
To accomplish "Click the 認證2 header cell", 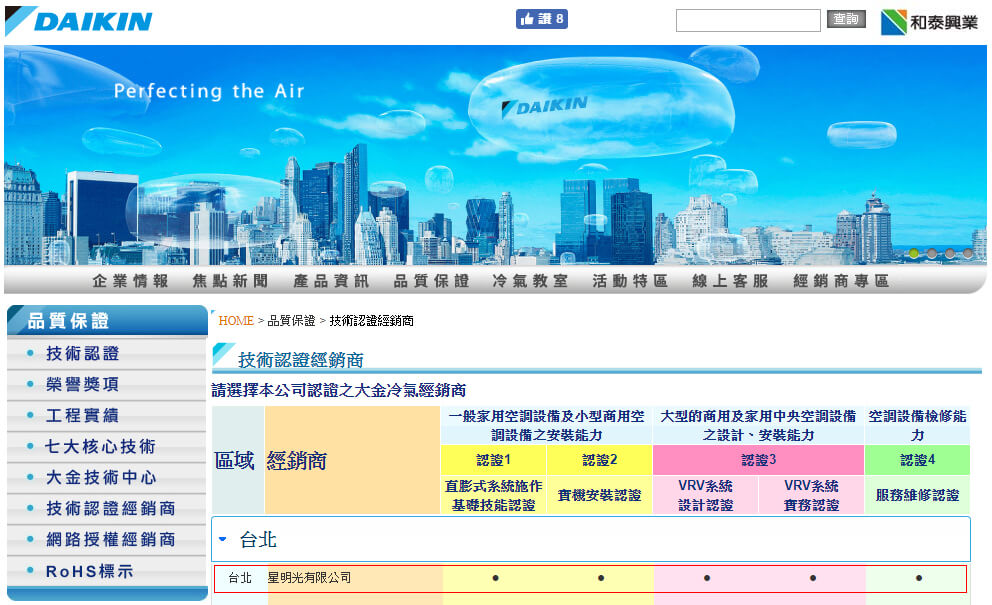I will [x=599, y=460].
